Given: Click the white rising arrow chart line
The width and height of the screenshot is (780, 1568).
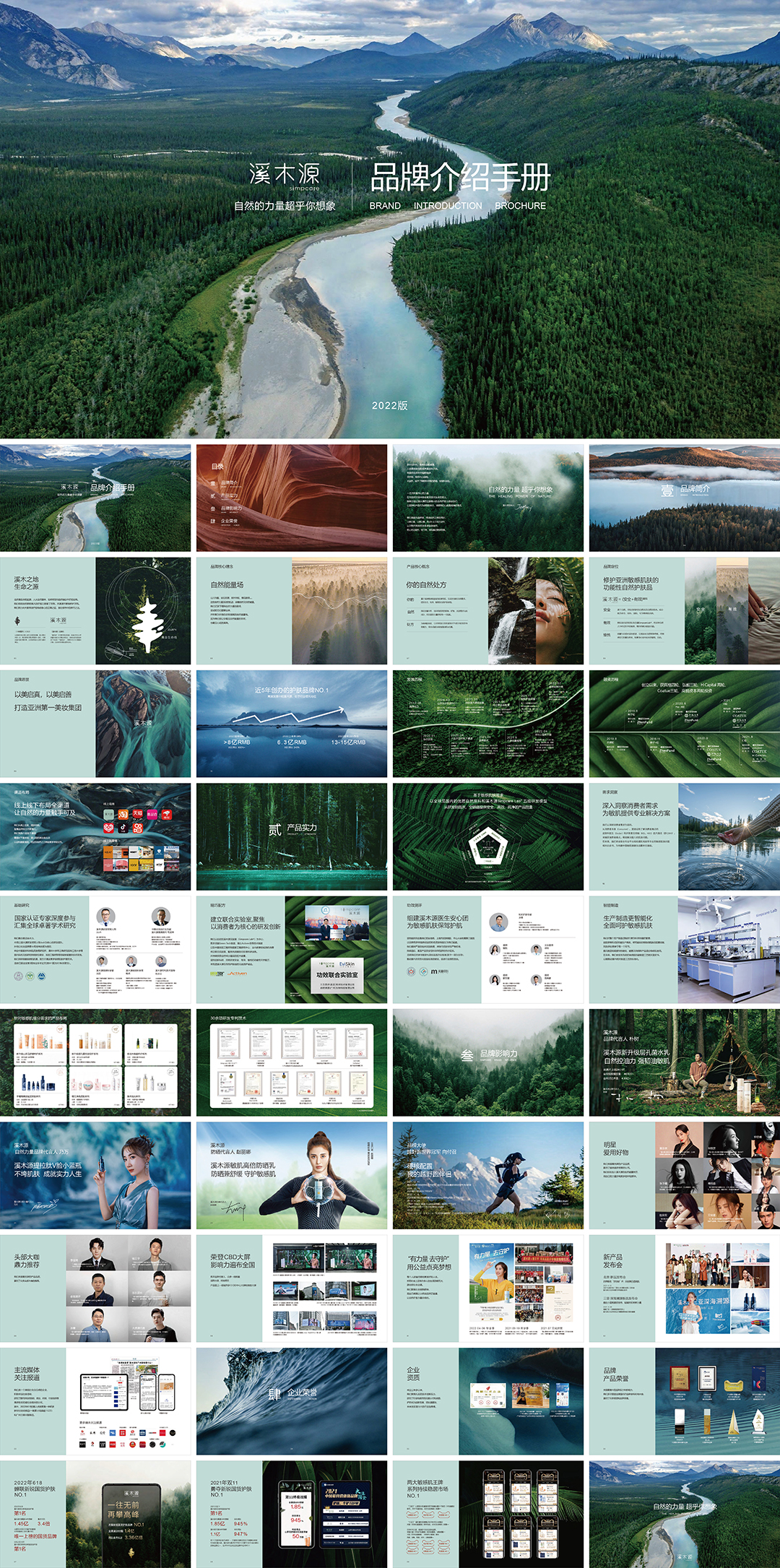Looking at the screenshot, I should pyautogui.click(x=289, y=715).
